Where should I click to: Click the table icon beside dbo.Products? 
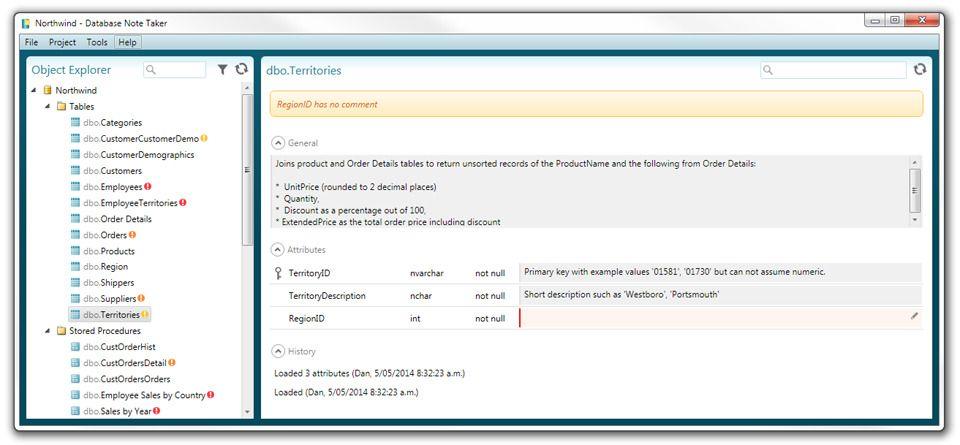pos(75,251)
